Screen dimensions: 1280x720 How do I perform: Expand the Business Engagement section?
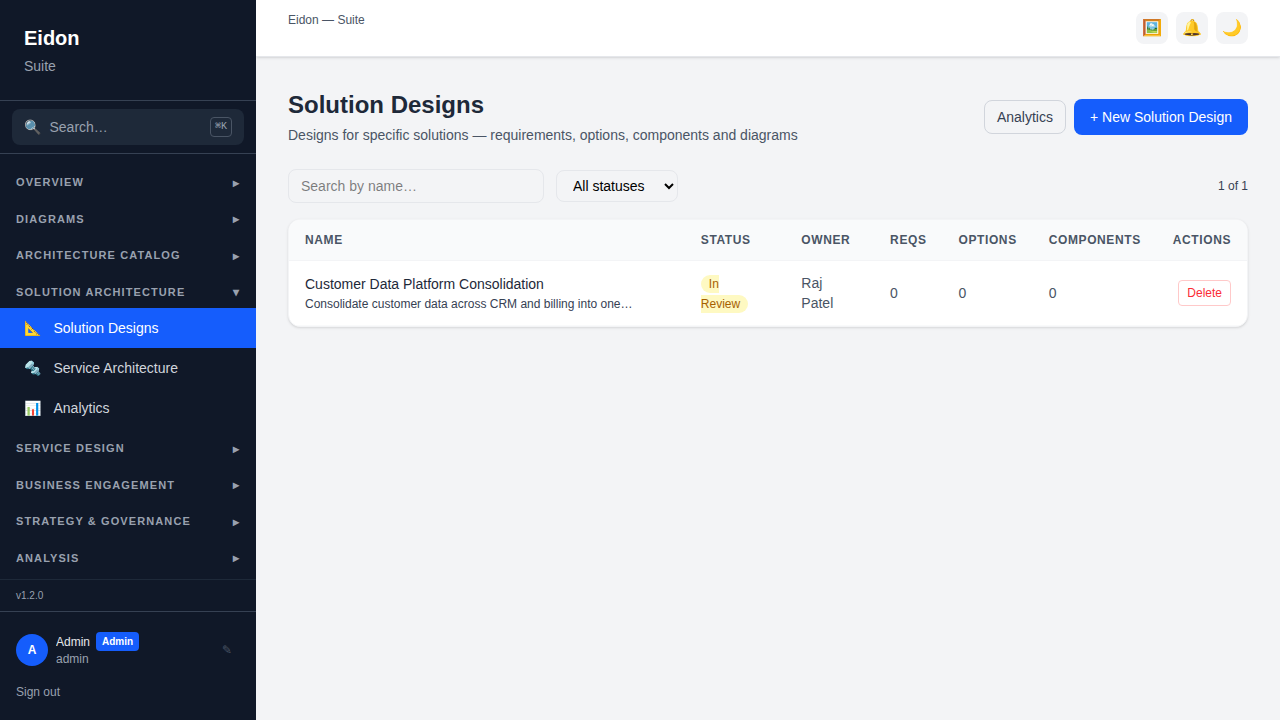128,485
